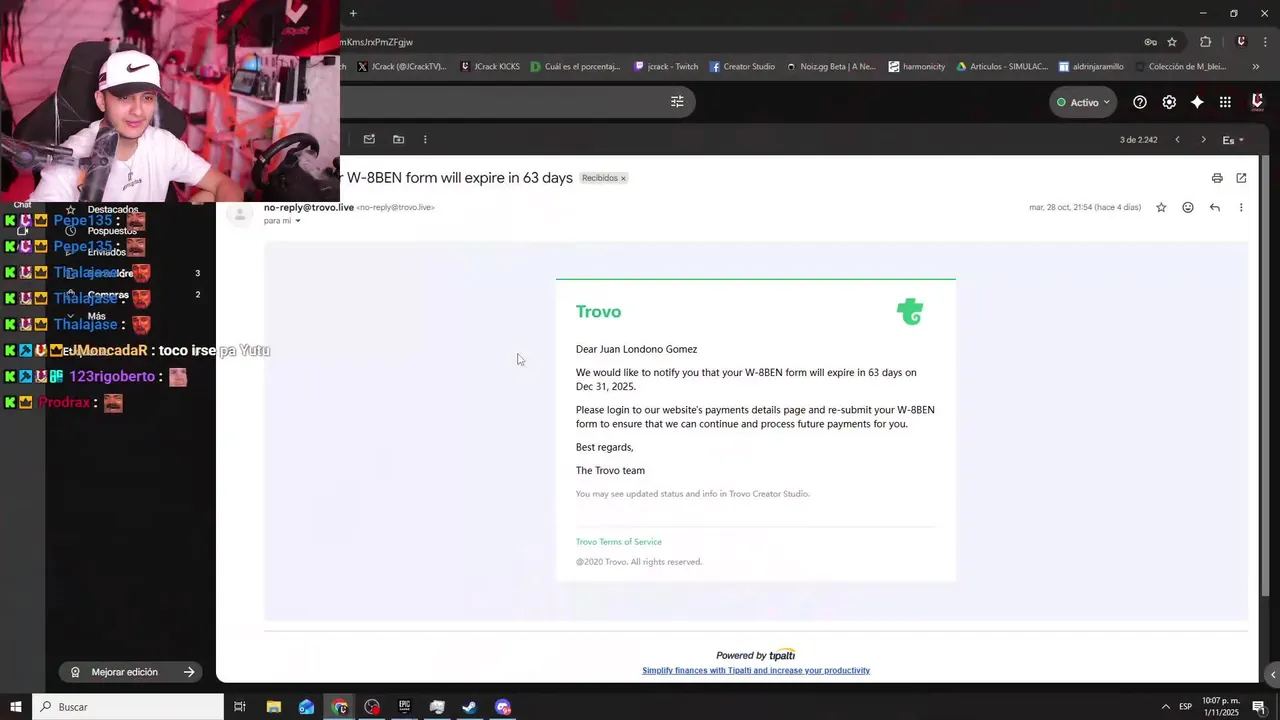Go to newer email arrow
This screenshot has height=720, width=1280.
coord(1177,140)
